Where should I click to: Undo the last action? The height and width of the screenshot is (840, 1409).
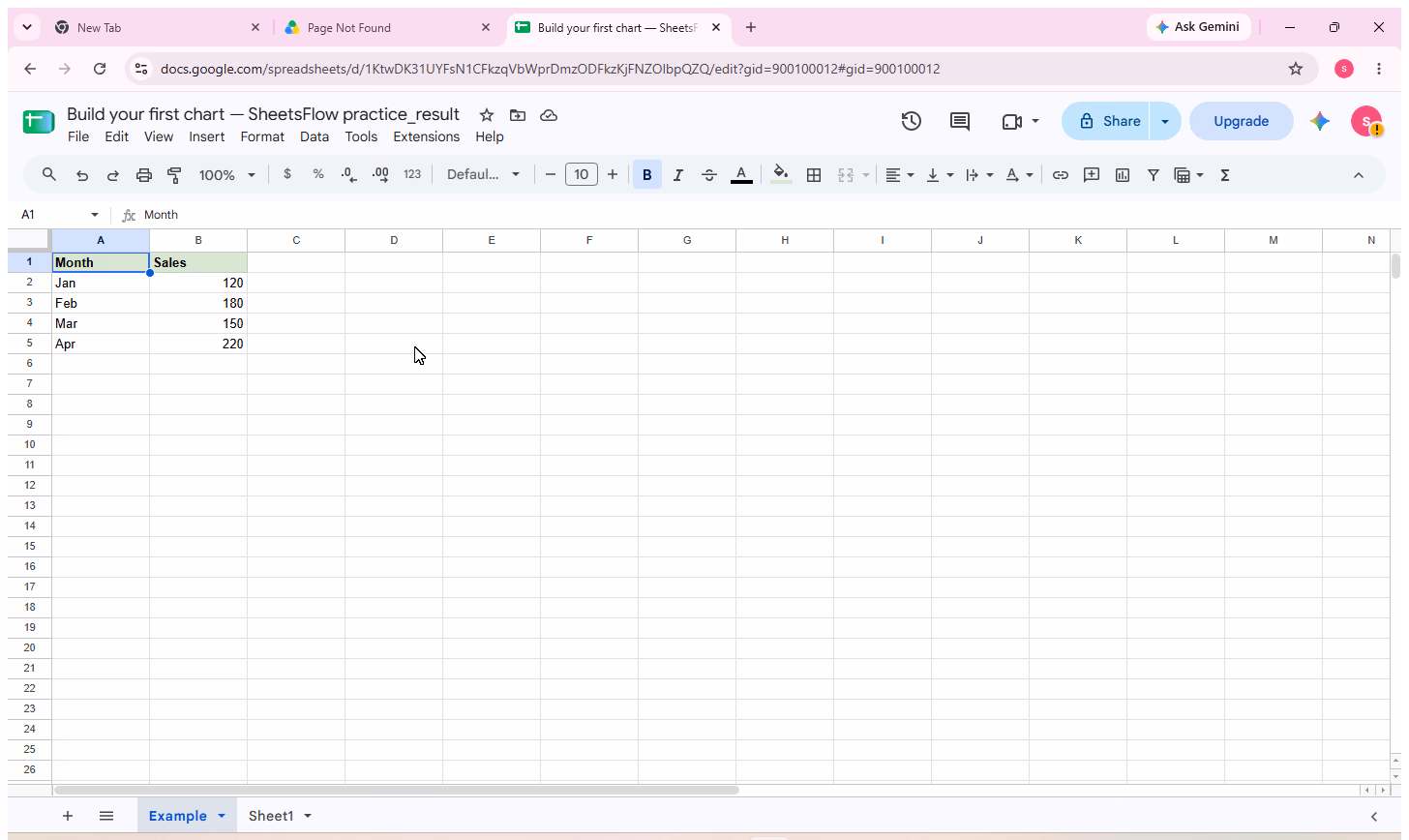pos(82,175)
